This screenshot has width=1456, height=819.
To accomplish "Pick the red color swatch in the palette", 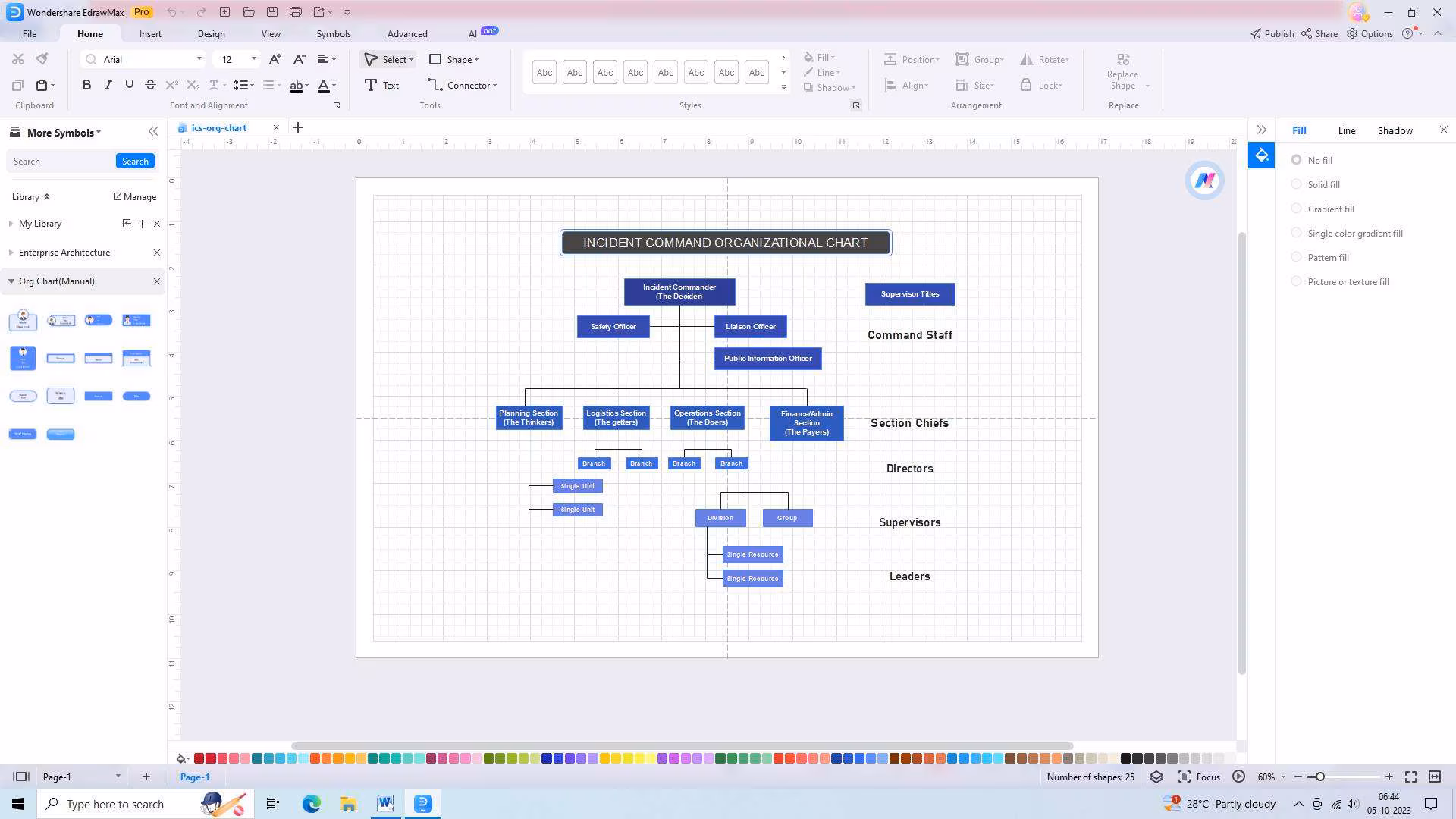I will tap(199, 758).
